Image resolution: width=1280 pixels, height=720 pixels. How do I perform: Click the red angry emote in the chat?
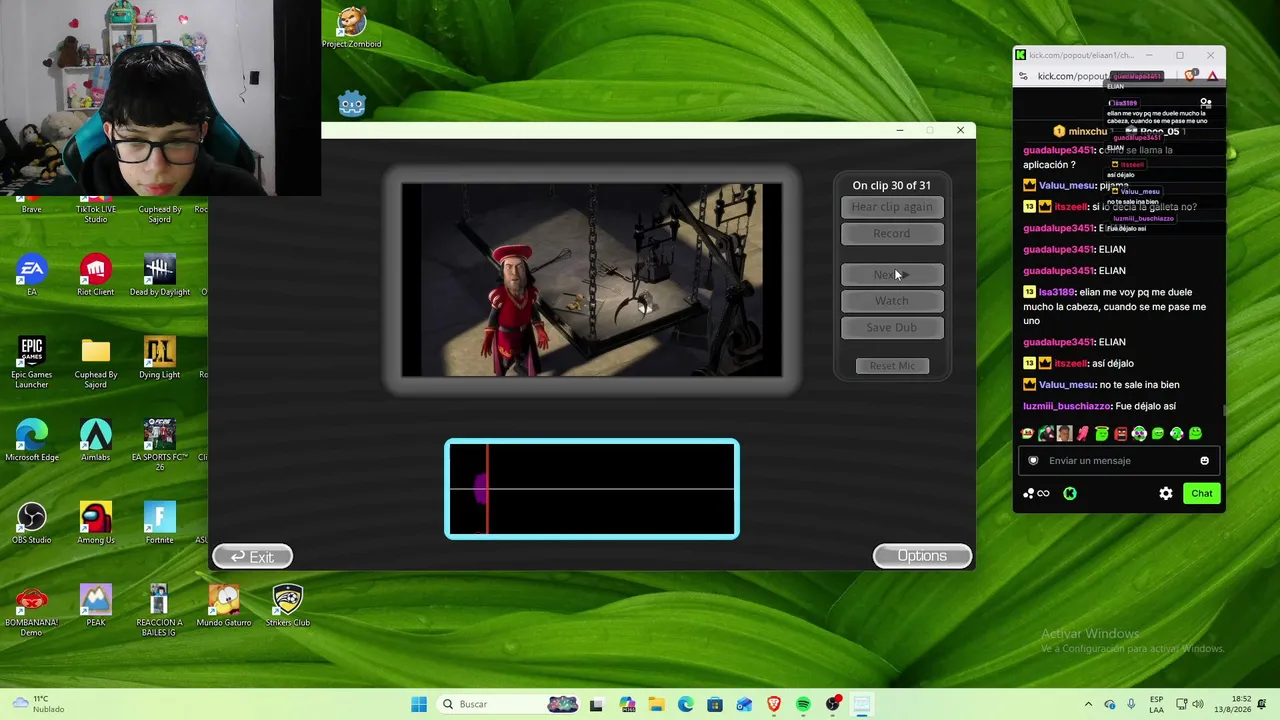1120,434
